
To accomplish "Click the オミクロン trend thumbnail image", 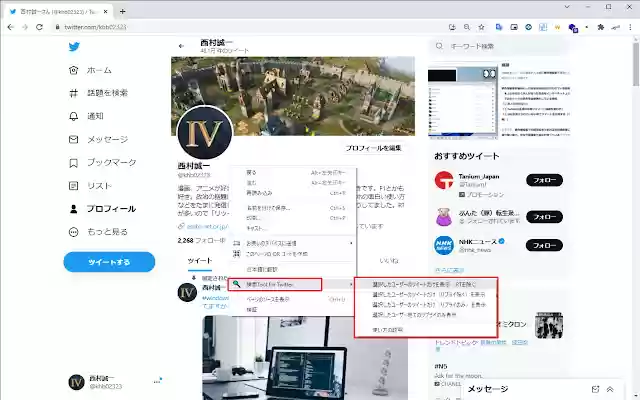I will [x=549, y=325].
